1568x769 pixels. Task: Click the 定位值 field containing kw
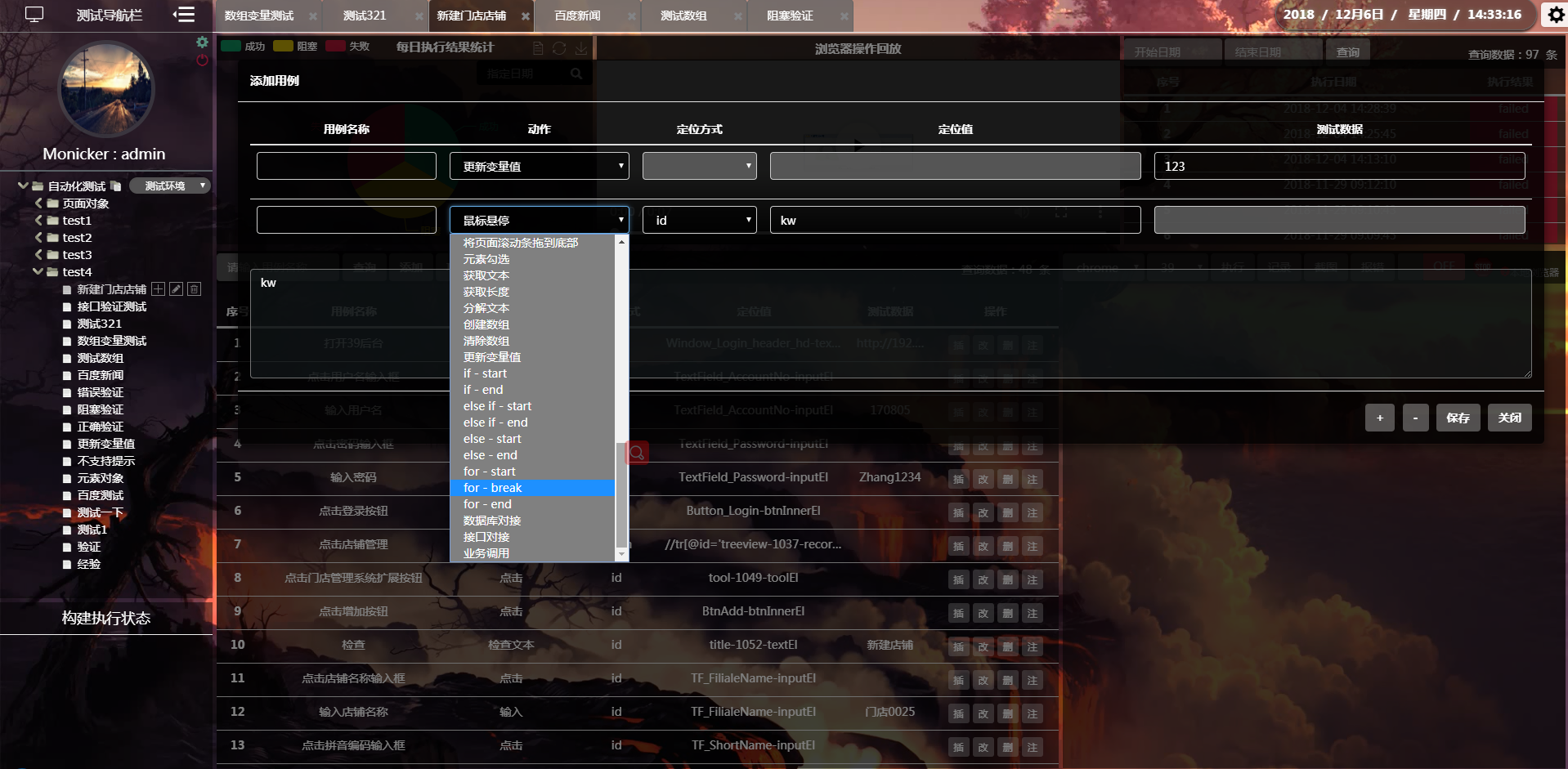tap(956, 220)
